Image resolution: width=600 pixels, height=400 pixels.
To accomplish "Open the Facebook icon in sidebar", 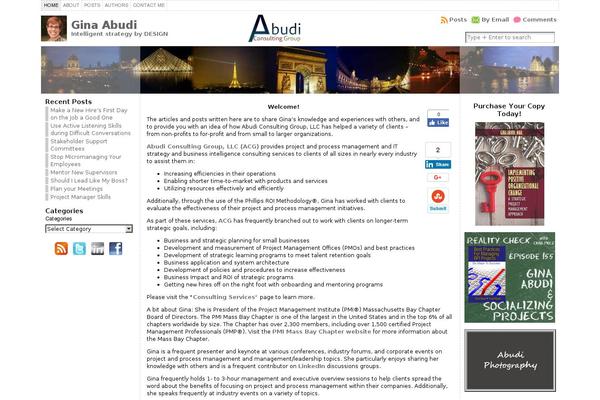I will tap(116, 248).
